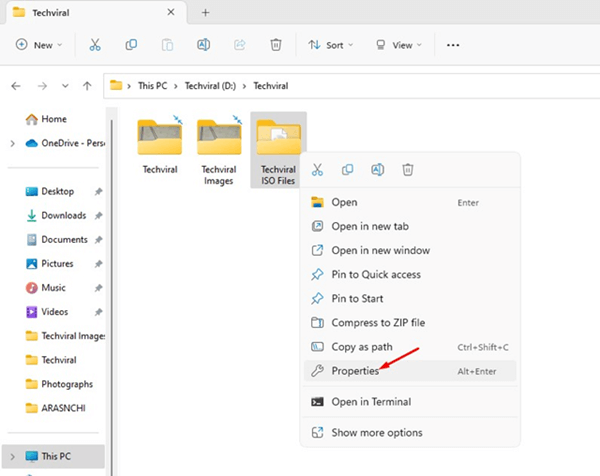Expand the This PC tree node
Screen dimensions: 600x476
coord(11,456)
